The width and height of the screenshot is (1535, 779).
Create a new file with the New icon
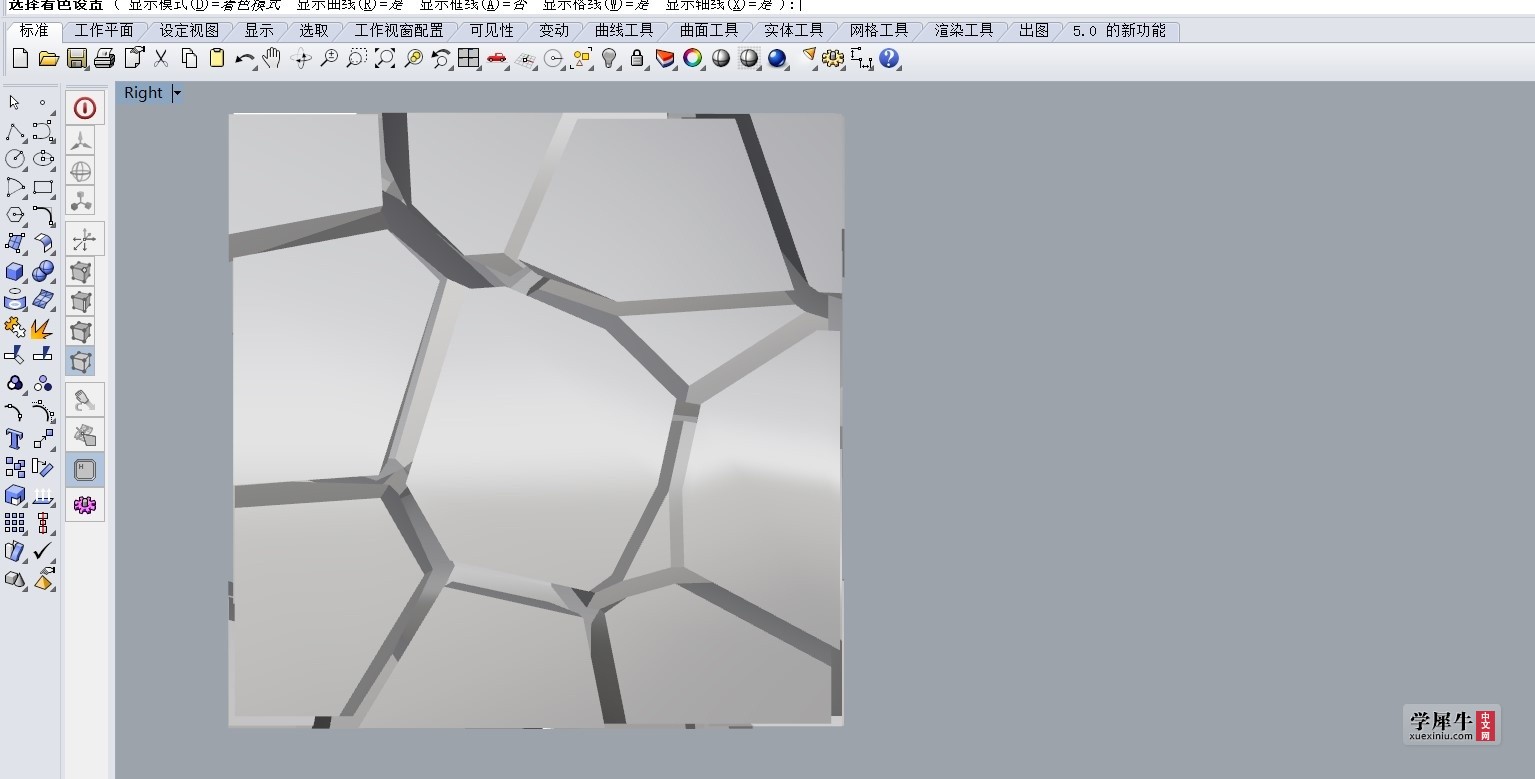(20, 59)
